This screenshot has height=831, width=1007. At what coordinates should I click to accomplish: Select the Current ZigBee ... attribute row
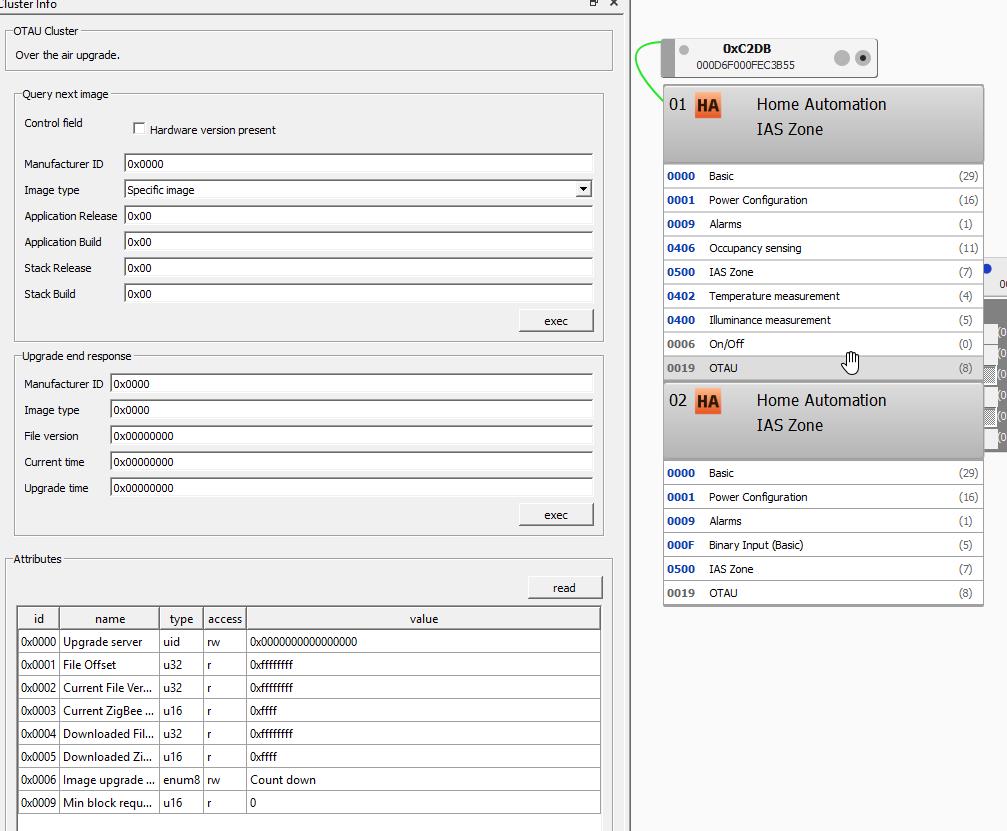309,711
